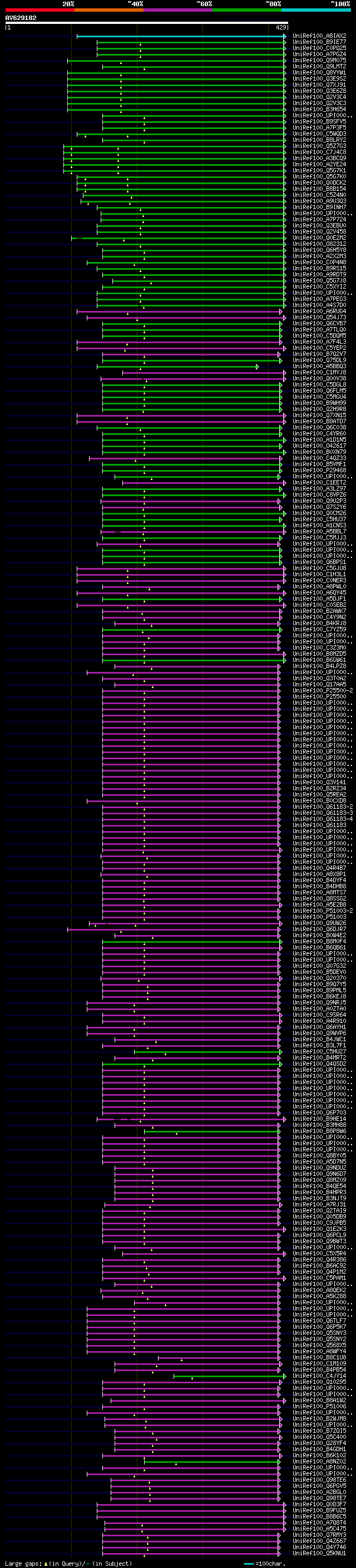Click label UniRef100_C5YEP2
356x1568 pixels.
coord(319,348)
